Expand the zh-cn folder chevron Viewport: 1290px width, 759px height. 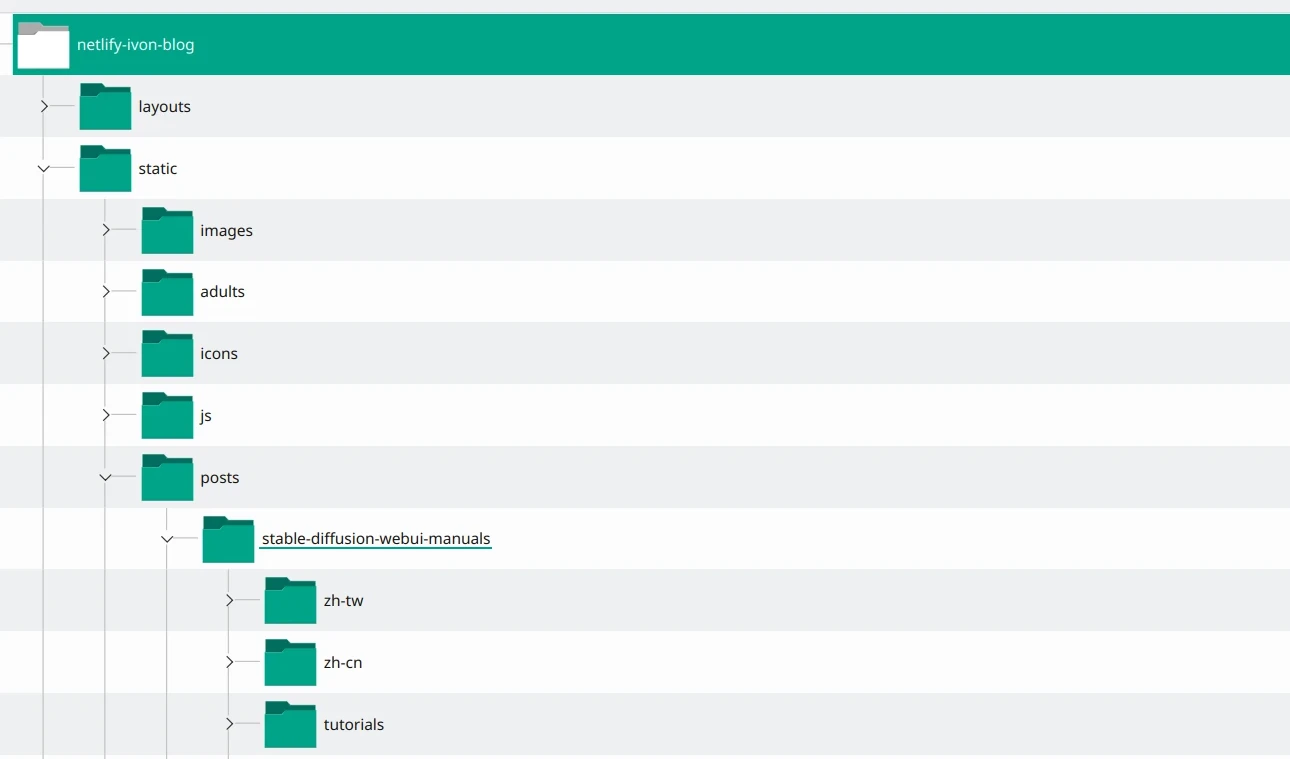coord(230,662)
